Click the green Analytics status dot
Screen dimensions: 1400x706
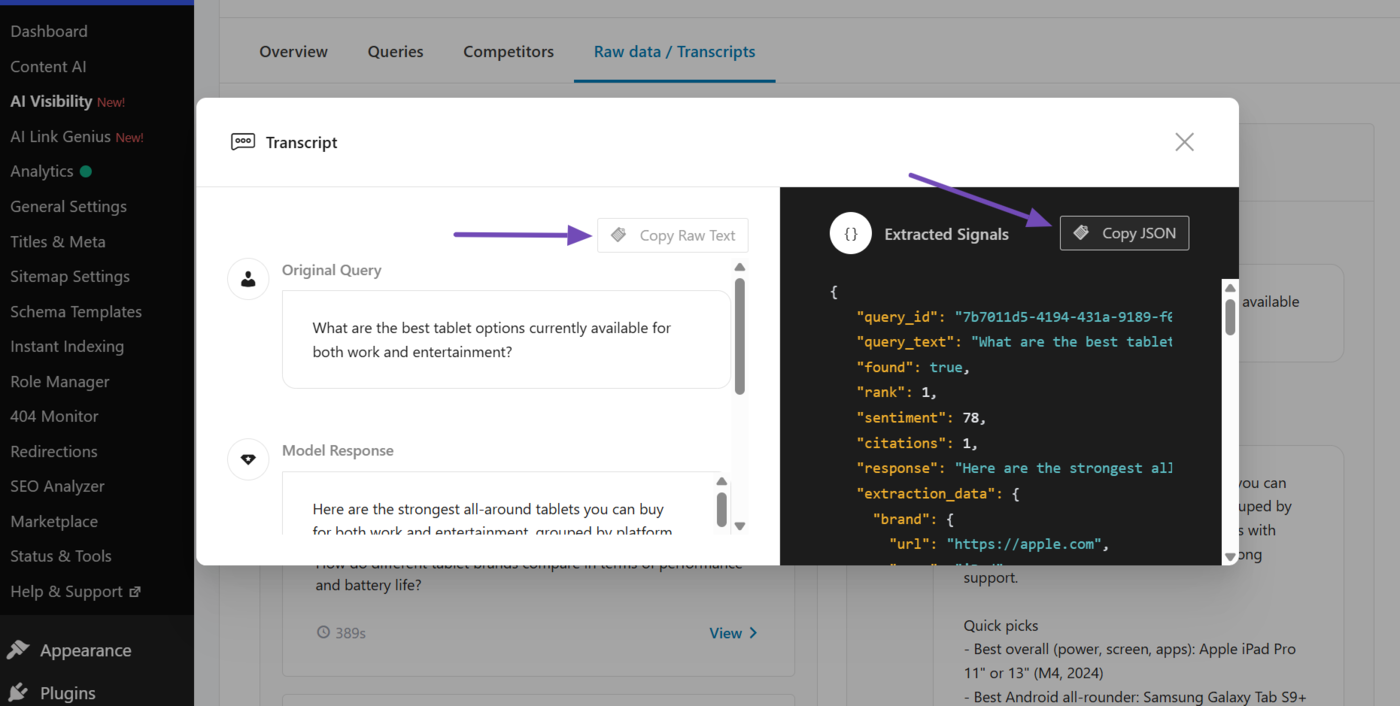(85, 171)
